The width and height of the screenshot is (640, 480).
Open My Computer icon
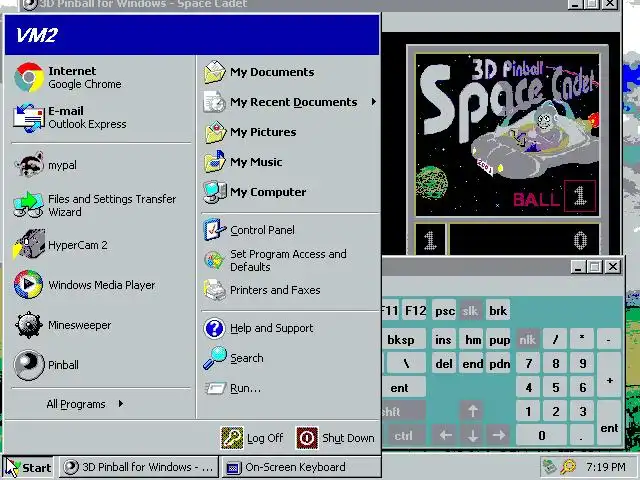coord(215,192)
